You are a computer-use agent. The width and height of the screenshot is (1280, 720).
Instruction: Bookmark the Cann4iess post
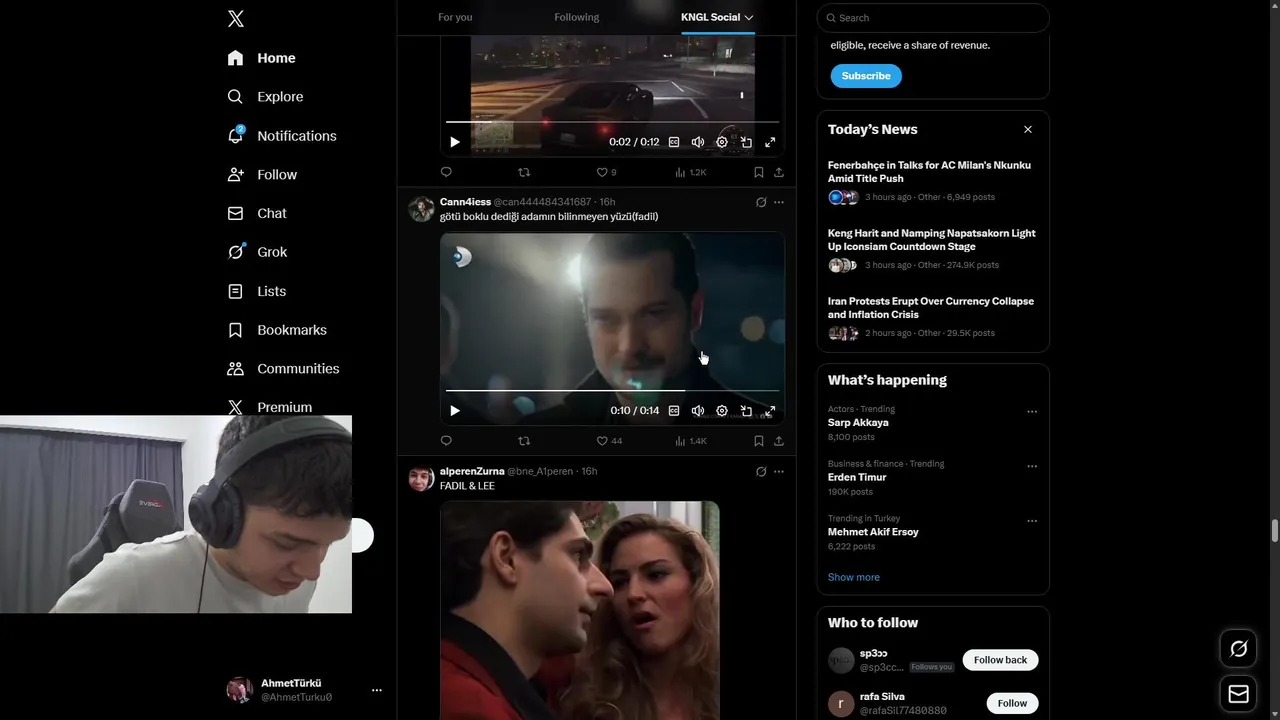(x=759, y=441)
